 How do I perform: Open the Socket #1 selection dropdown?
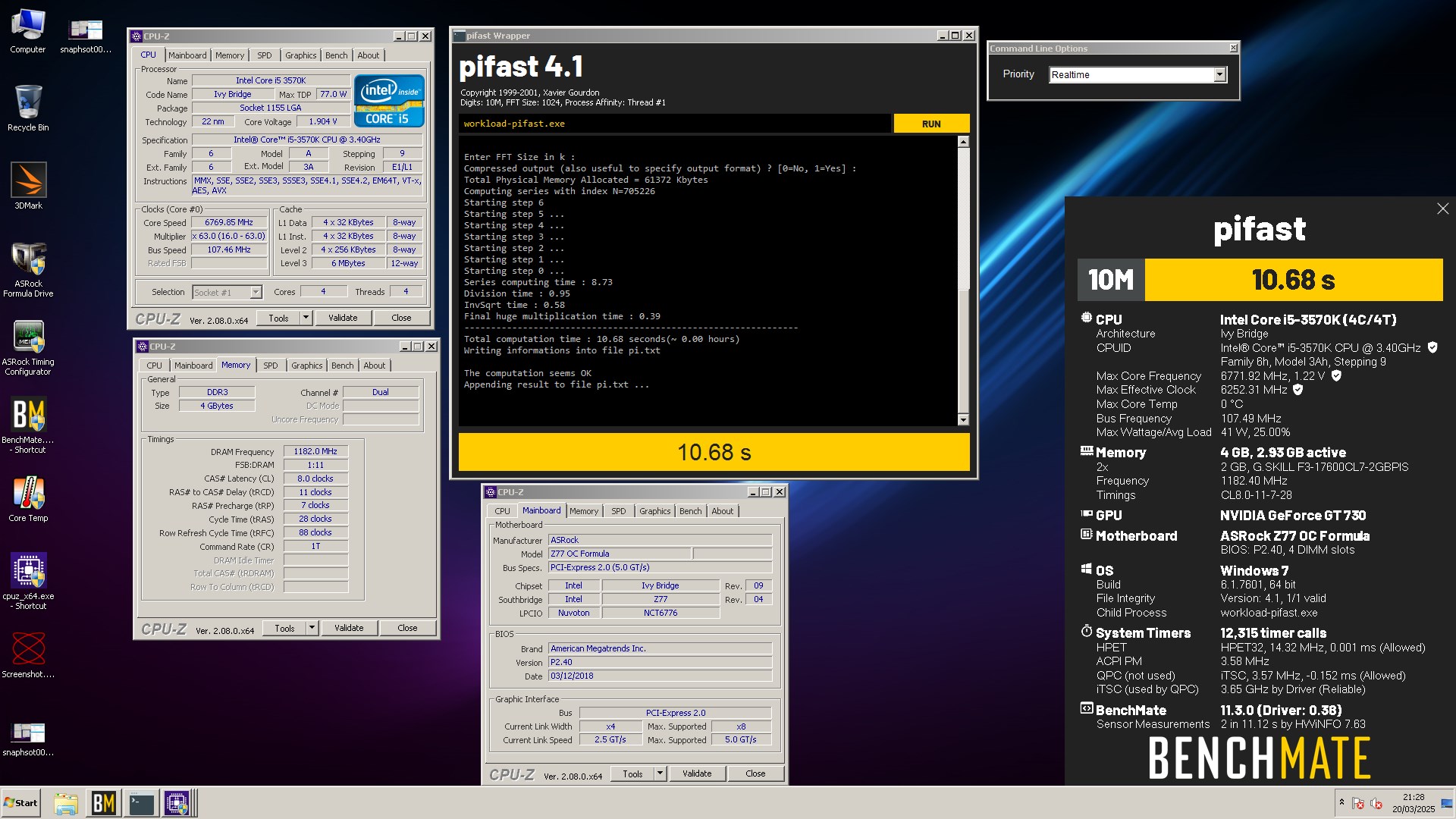[x=256, y=292]
